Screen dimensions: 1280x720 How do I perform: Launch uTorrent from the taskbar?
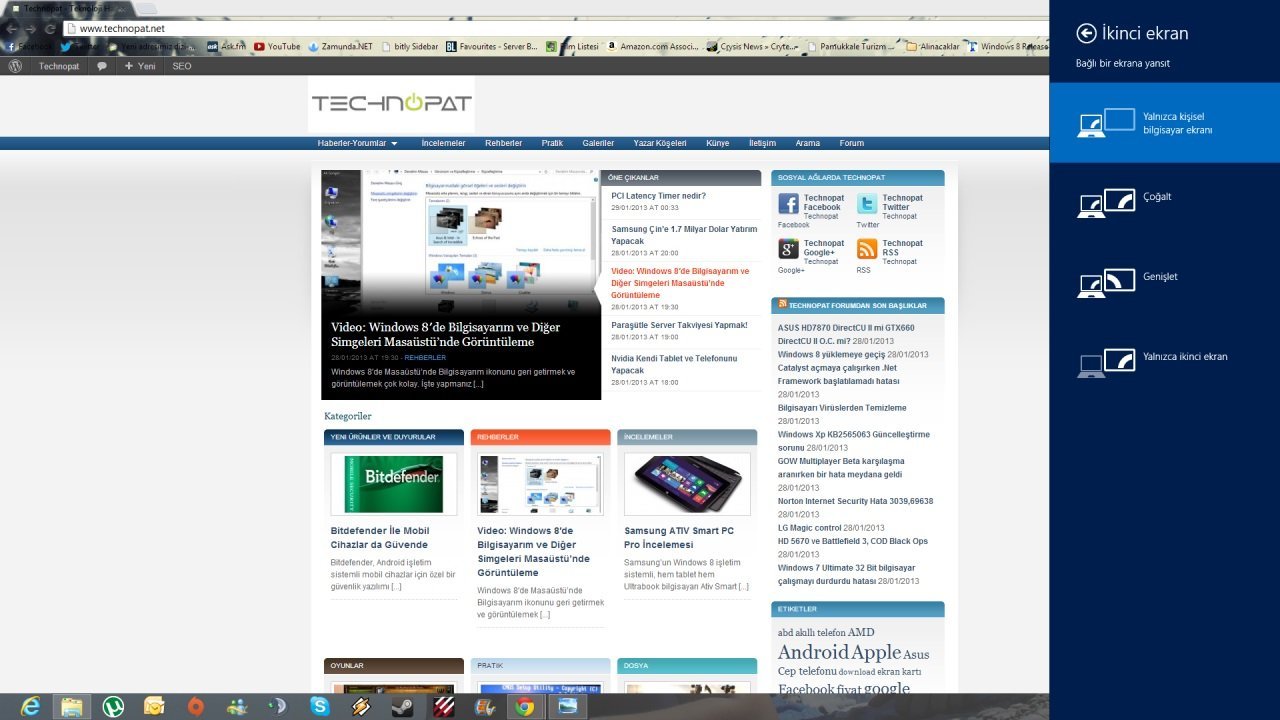(x=114, y=707)
